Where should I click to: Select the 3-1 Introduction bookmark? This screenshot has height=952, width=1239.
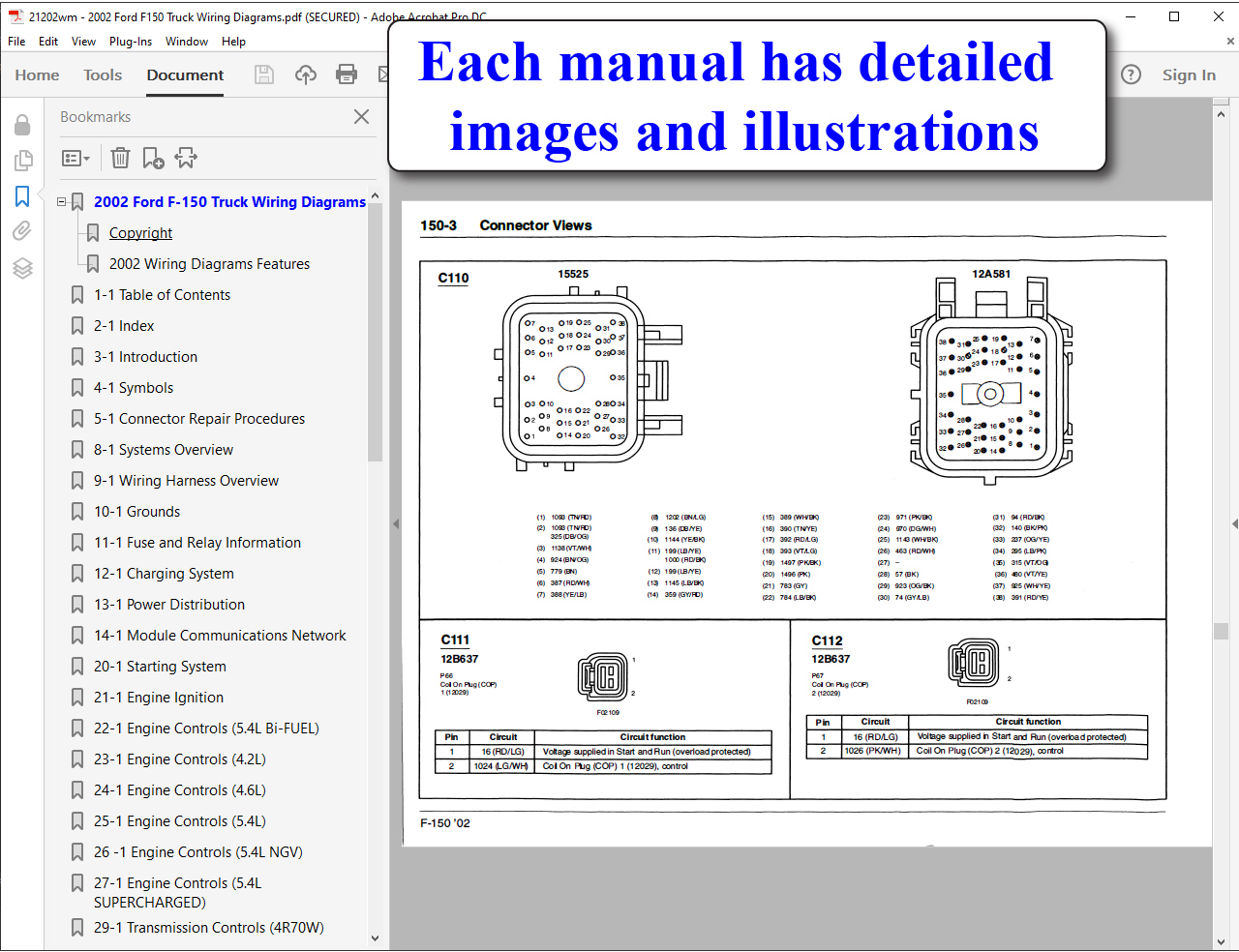click(145, 357)
